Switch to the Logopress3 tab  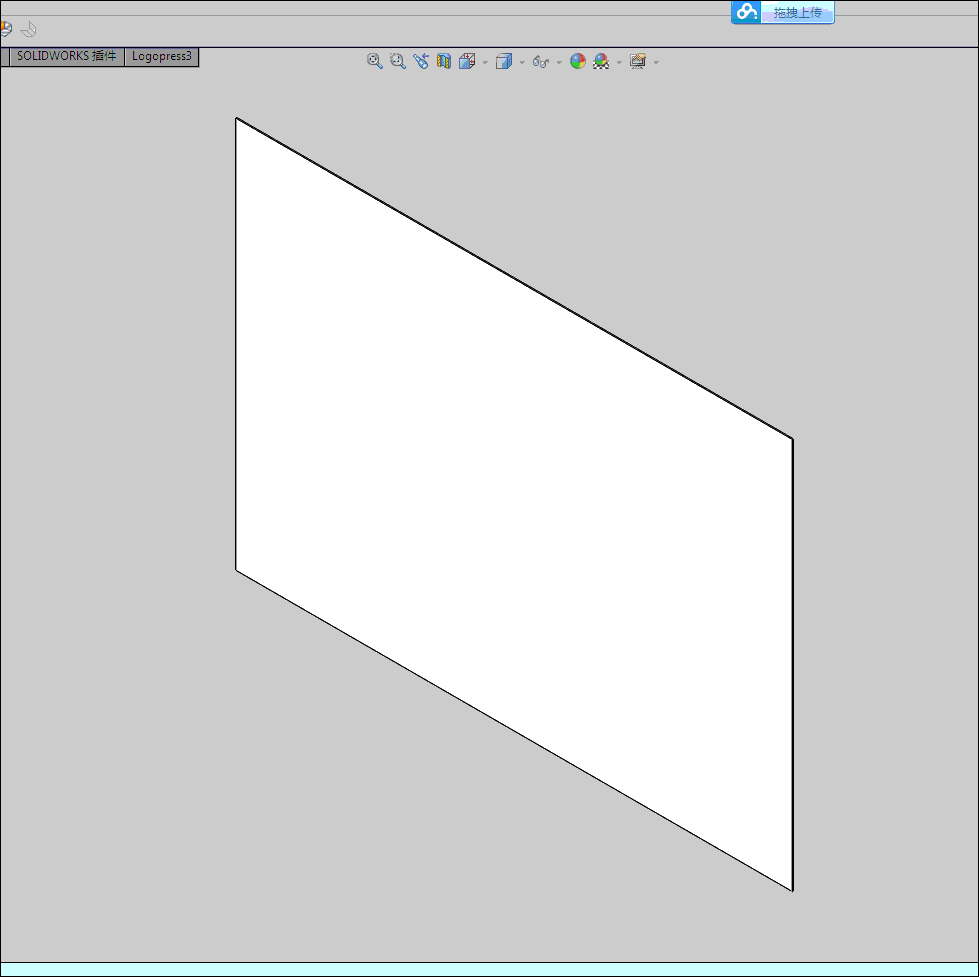click(x=162, y=56)
